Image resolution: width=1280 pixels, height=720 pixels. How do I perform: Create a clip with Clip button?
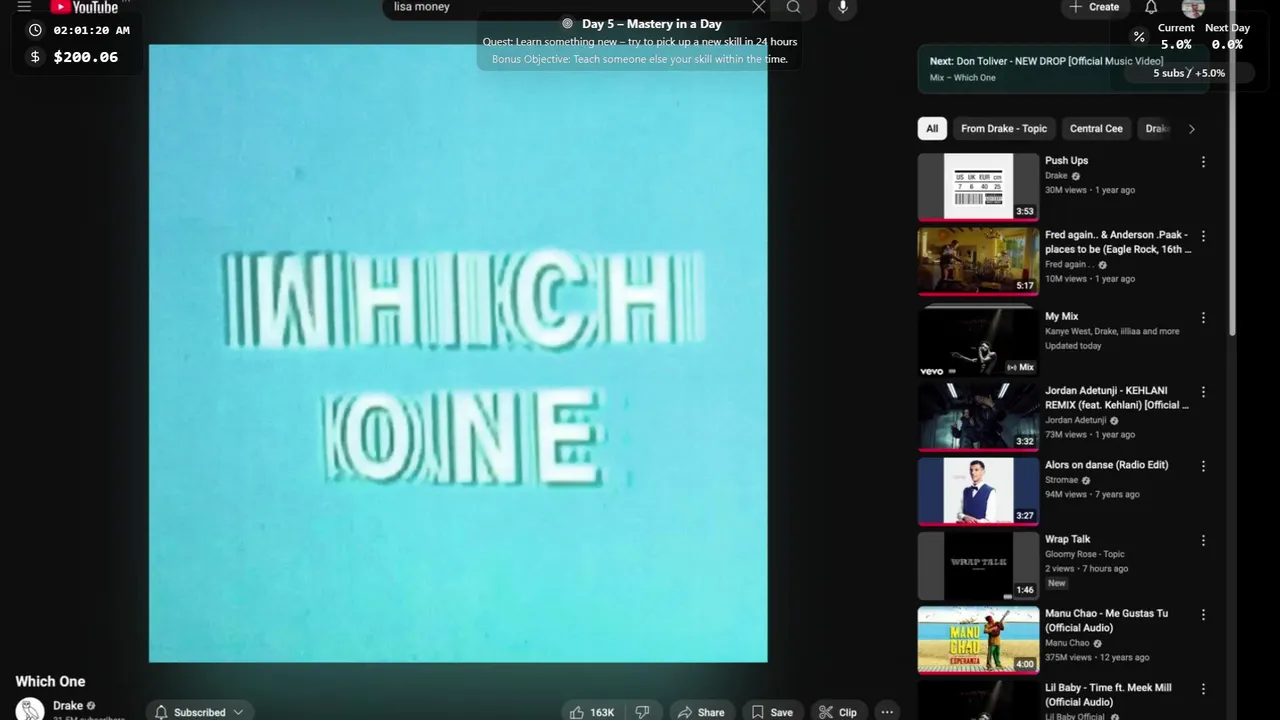(x=838, y=712)
